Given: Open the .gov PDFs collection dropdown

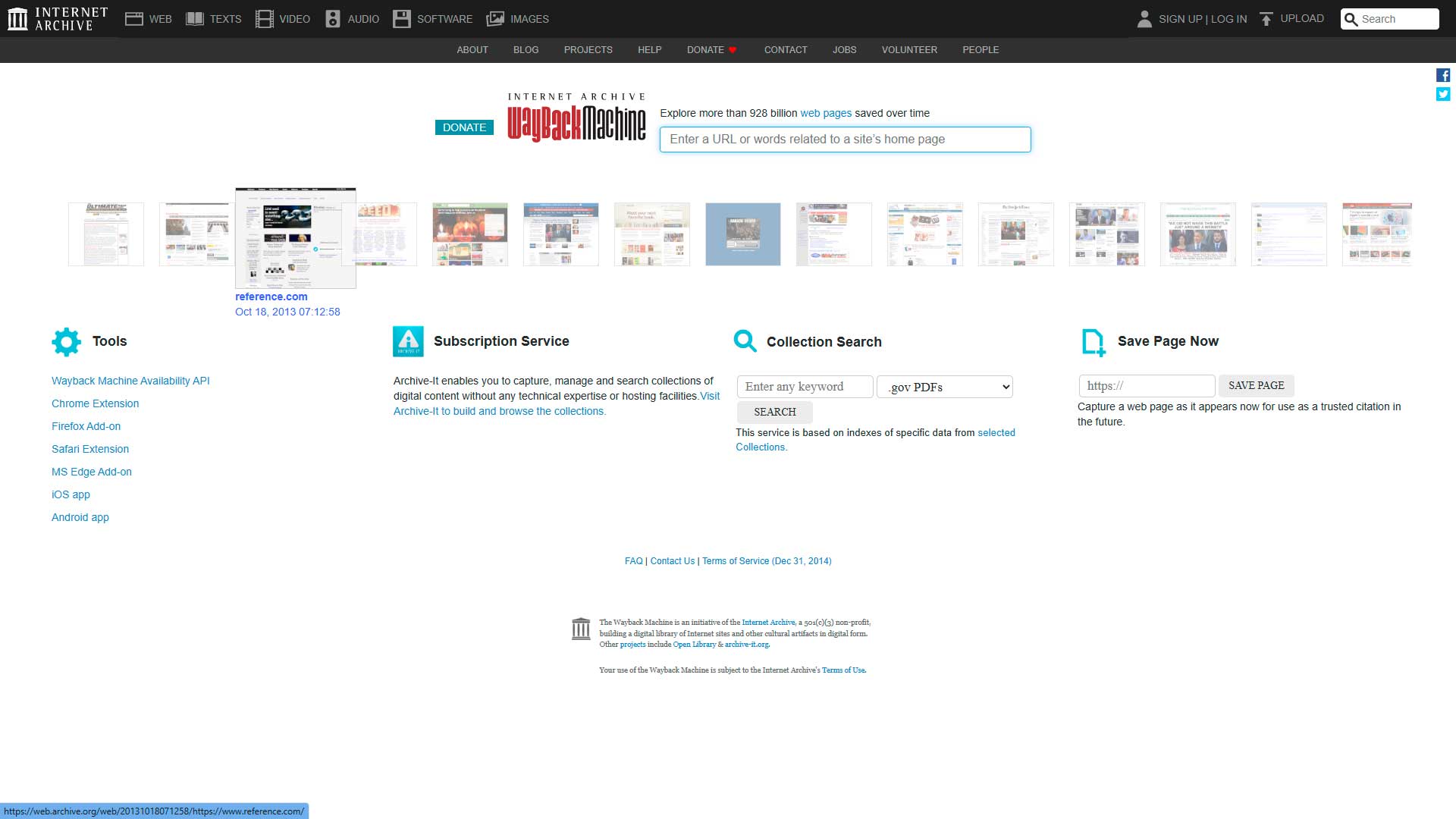Looking at the screenshot, I should (x=945, y=387).
